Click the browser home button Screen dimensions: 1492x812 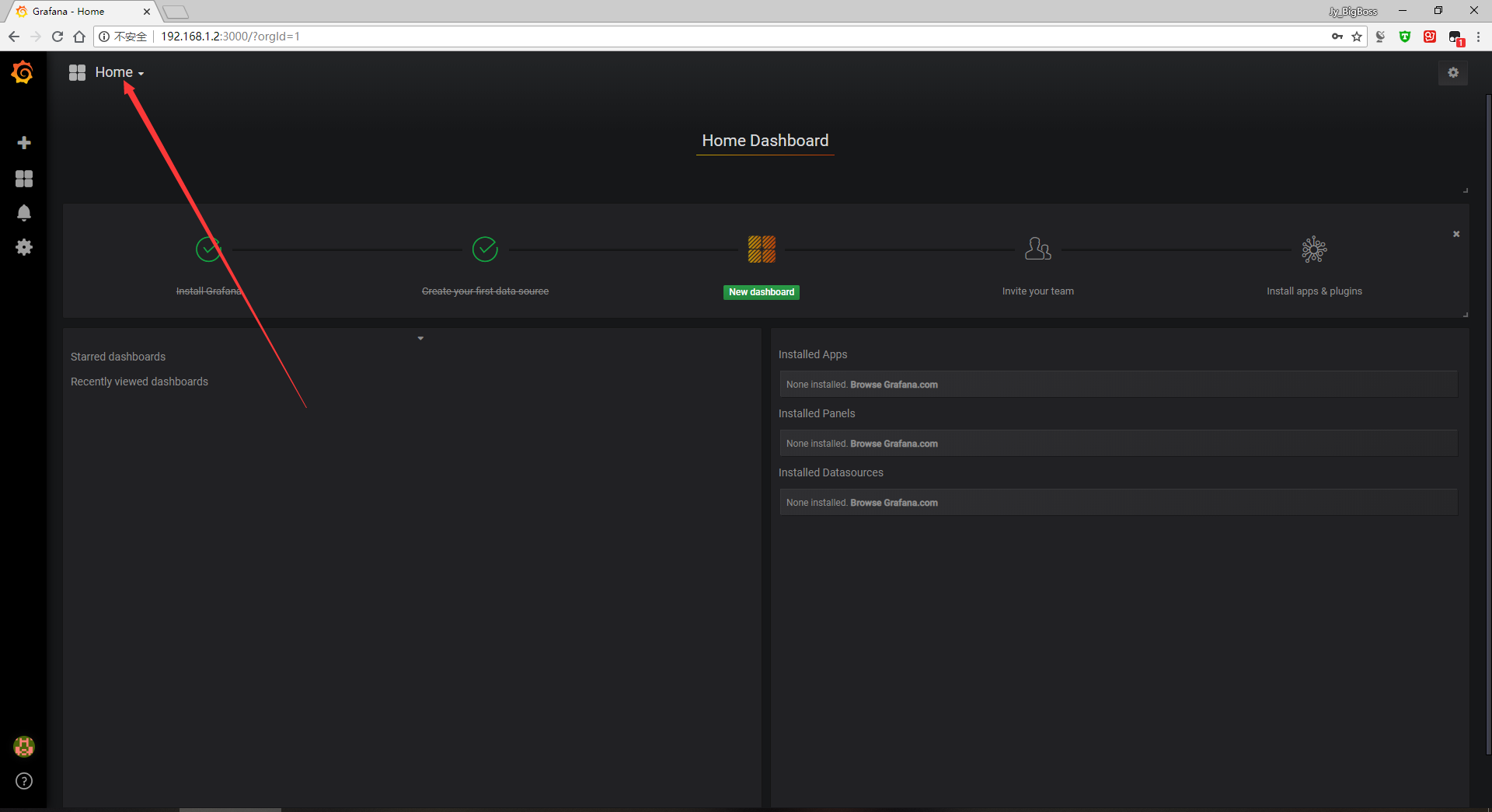(79, 37)
